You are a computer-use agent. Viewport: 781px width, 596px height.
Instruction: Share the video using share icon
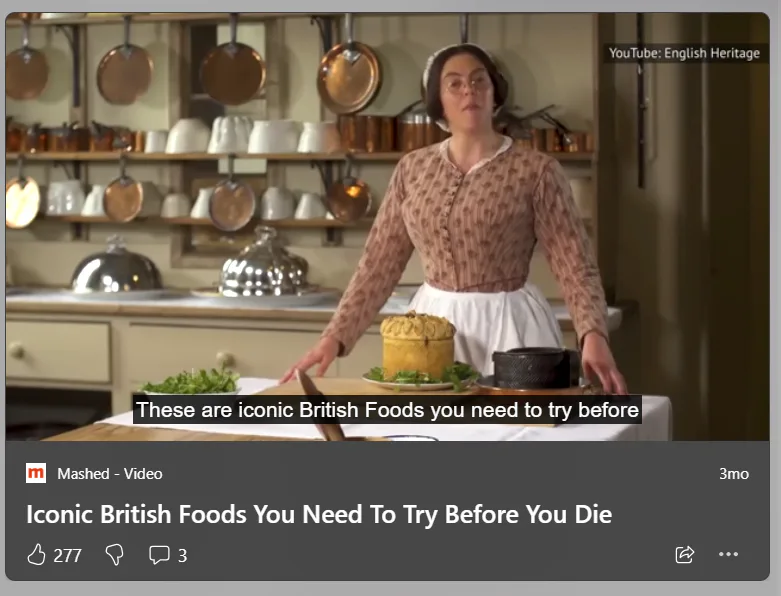pos(684,554)
